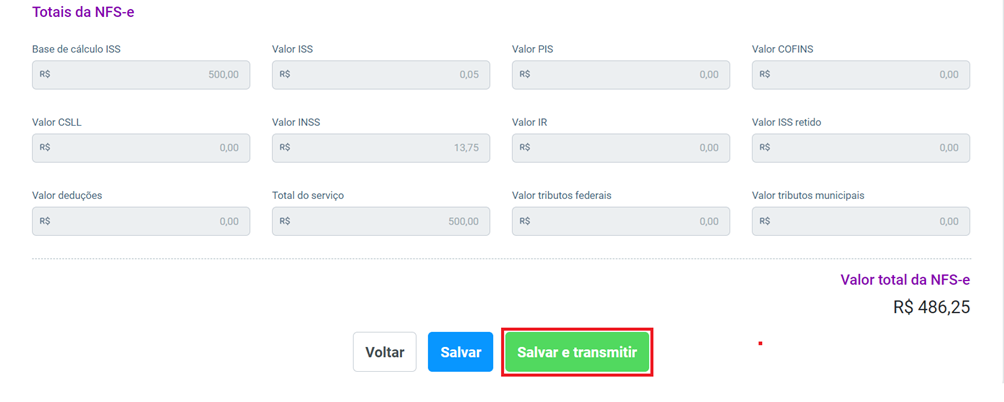Select the Valor ISS retido field

point(861,148)
